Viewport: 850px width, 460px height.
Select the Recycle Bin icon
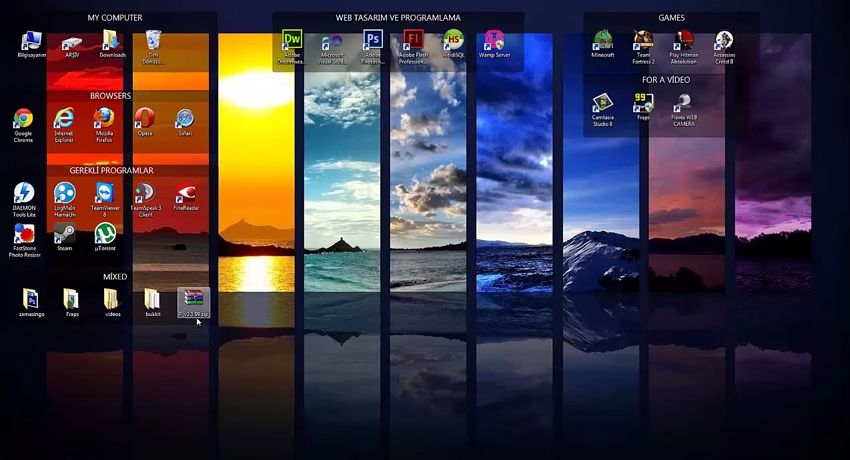click(152, 41)
